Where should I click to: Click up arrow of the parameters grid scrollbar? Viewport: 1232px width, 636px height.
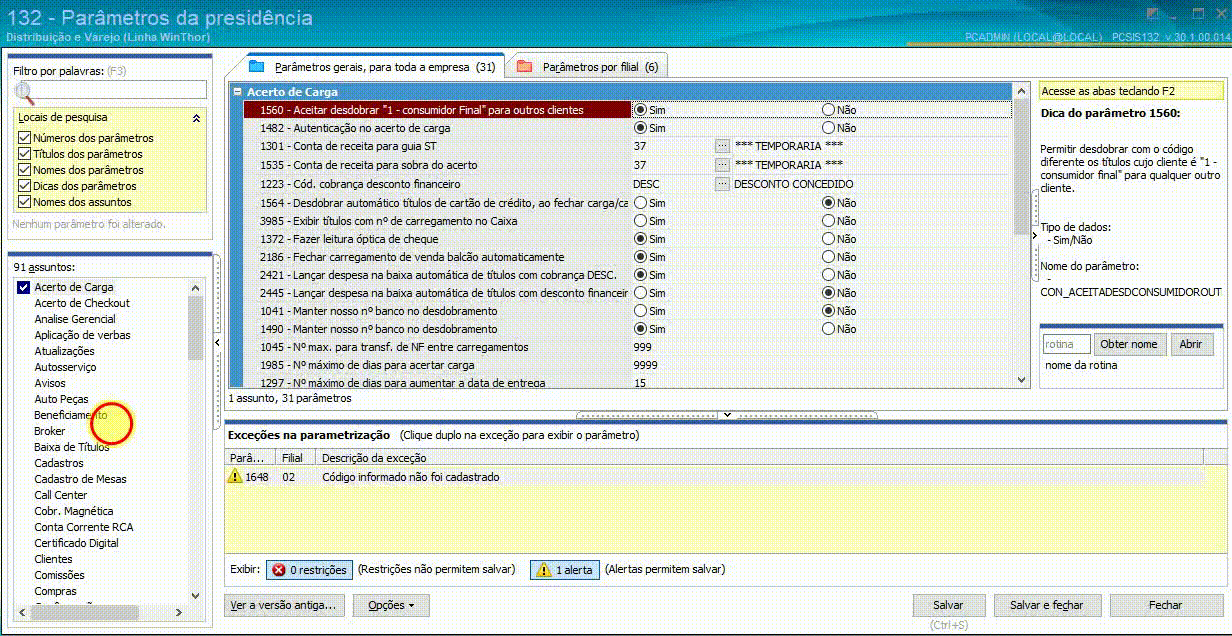point(1021,92)
